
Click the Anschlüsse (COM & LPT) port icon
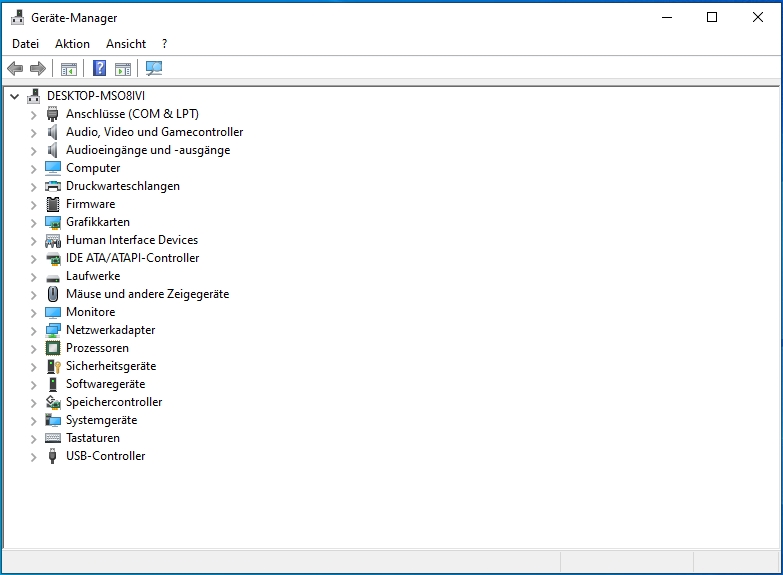pos(52,114)
